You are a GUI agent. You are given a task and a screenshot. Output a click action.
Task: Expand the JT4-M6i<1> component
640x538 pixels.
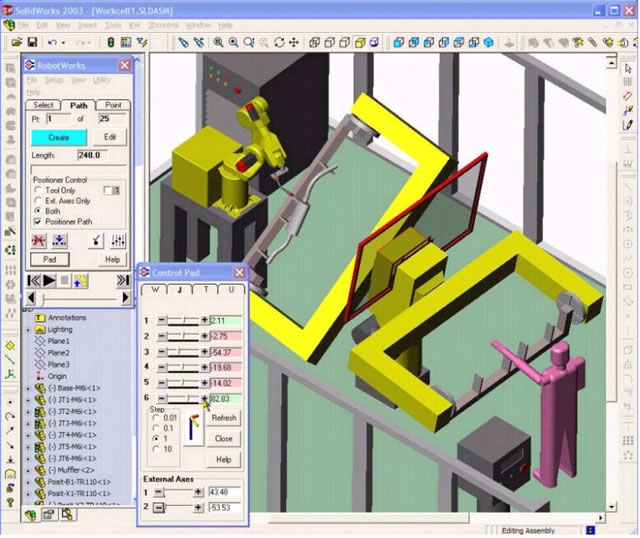coord(28,435)
